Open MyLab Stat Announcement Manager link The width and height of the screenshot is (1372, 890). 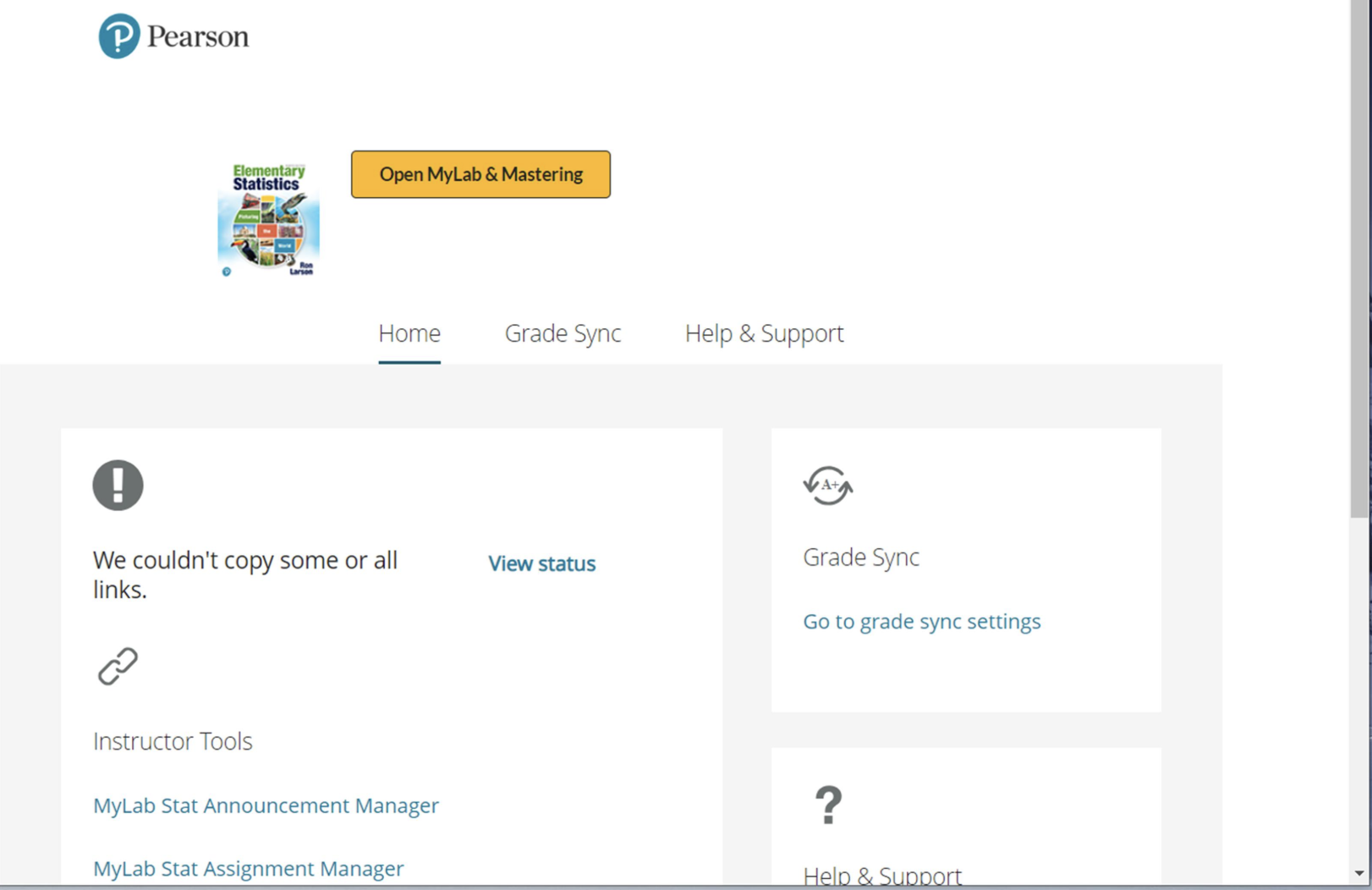click(266, 805)
